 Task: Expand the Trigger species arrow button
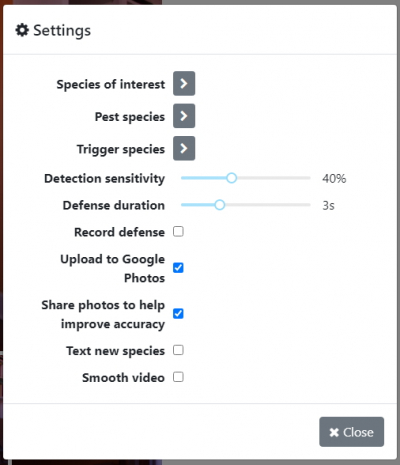(184, 148)
